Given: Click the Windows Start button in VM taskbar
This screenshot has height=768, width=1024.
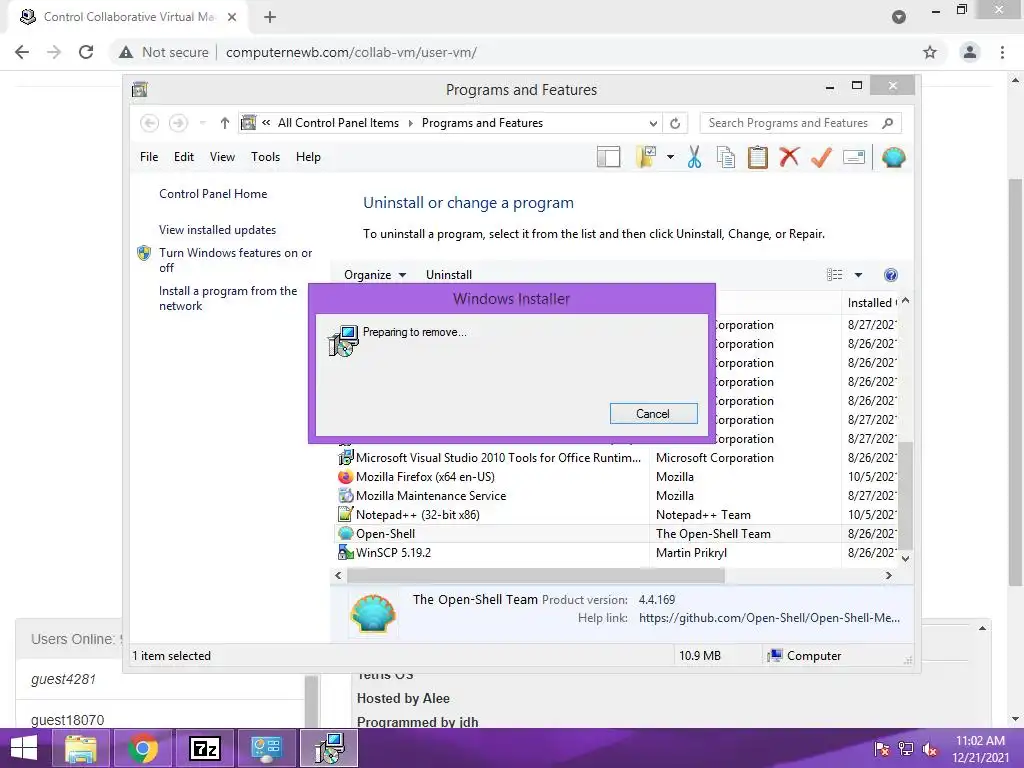Looking at the screenshot, I should (x=24, y=748).
